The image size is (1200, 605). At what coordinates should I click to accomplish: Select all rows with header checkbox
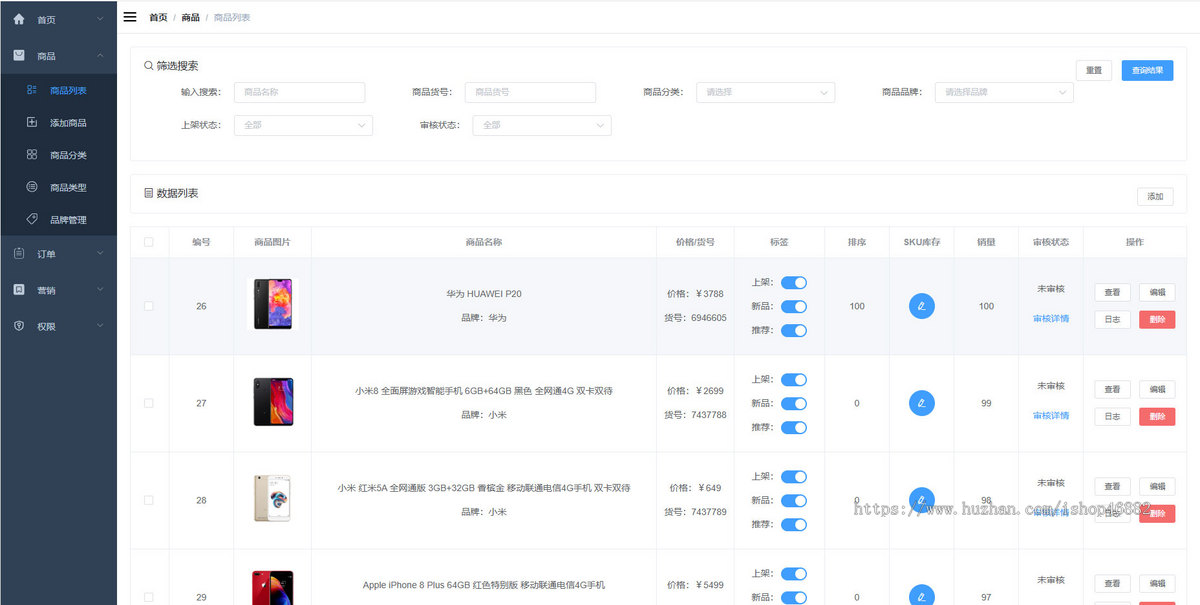pos(149,242)
